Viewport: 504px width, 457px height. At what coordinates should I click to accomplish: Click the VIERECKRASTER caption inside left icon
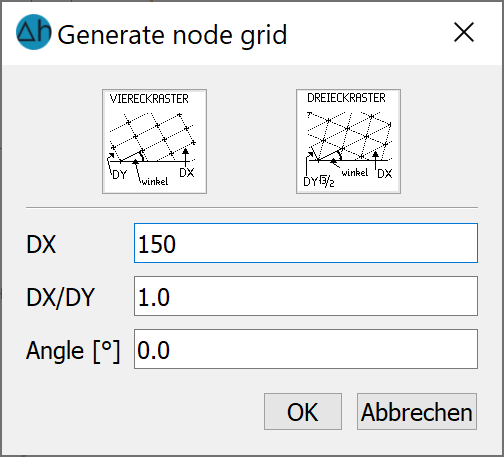click(x=149, y=99)
